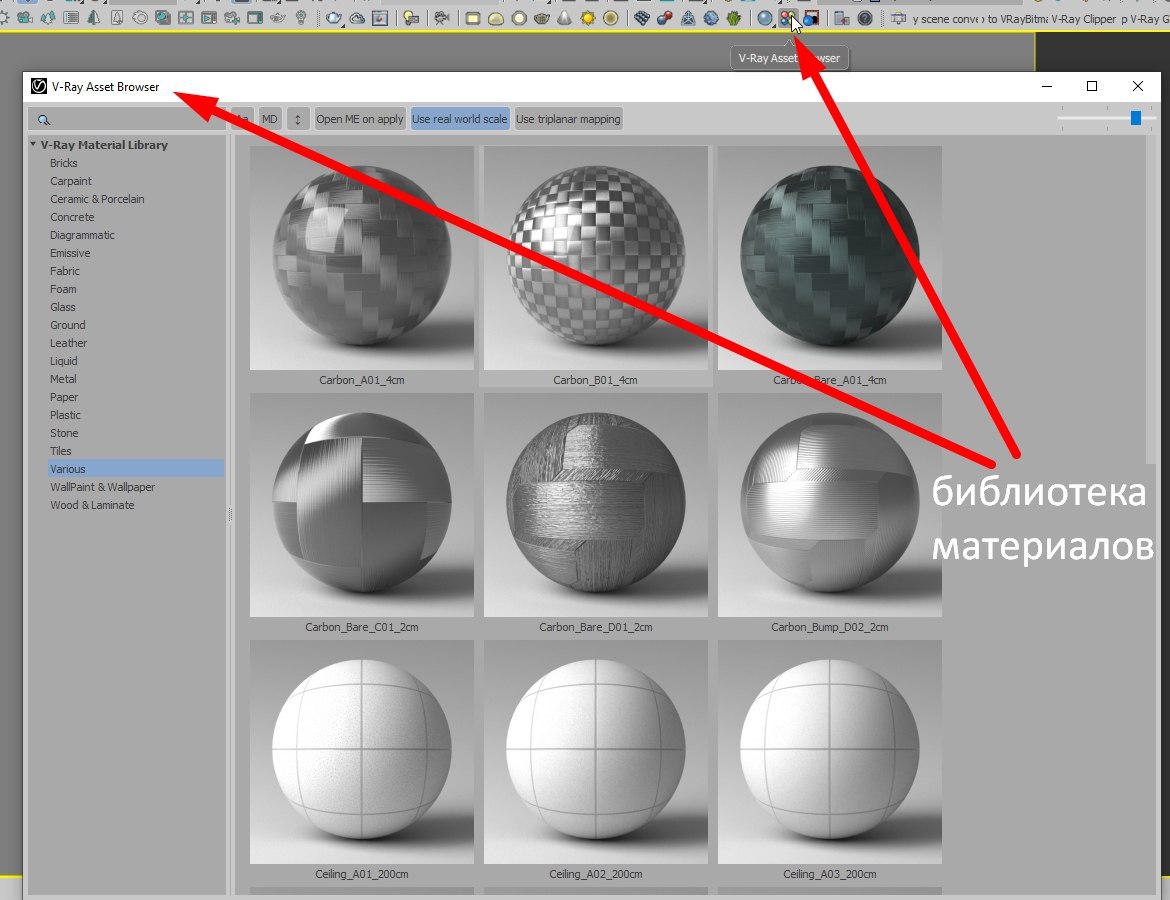Create a V-Ray mesh light teapot icon
Image resolution: width=1170 pixels, height=900 pixels.
click(542, 18)
